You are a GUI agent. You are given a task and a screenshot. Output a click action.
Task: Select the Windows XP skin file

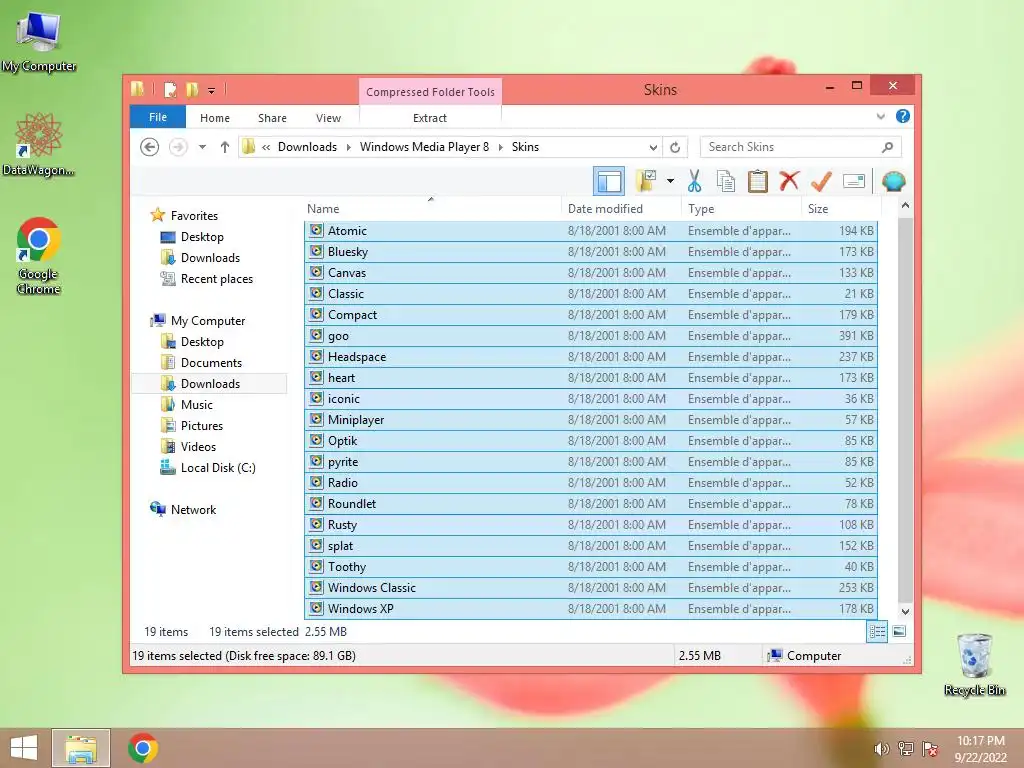click(x=591, y=609)
